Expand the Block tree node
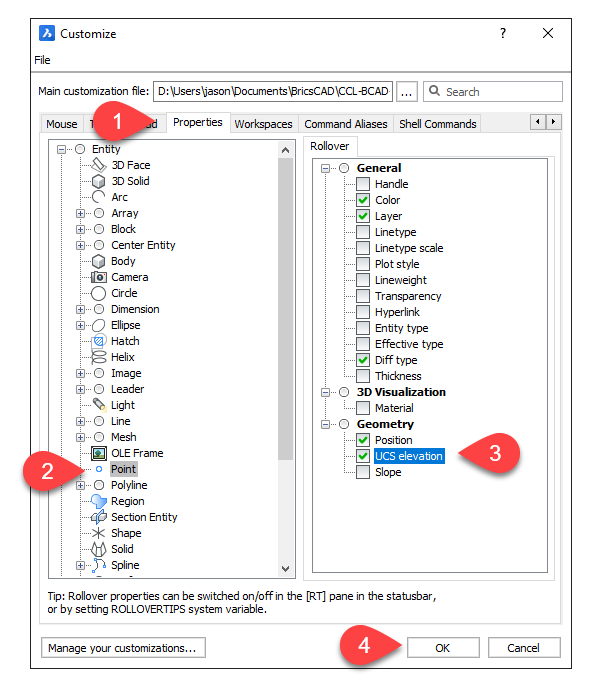Screen dimensions: 592x698 [x=80, y=229]
